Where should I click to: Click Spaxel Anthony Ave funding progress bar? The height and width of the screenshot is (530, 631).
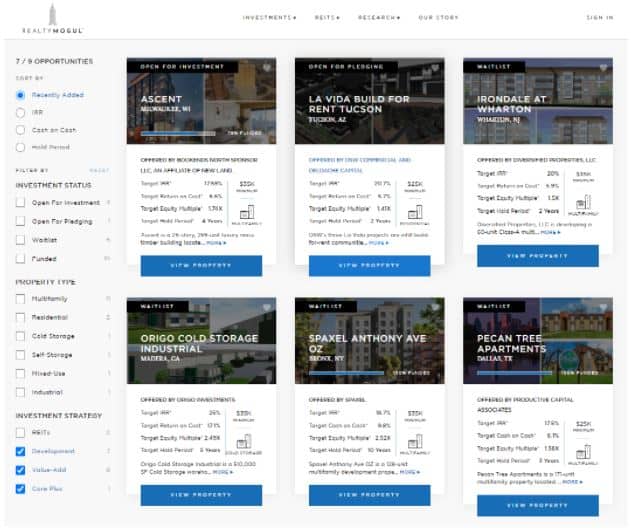click(346, 373)
